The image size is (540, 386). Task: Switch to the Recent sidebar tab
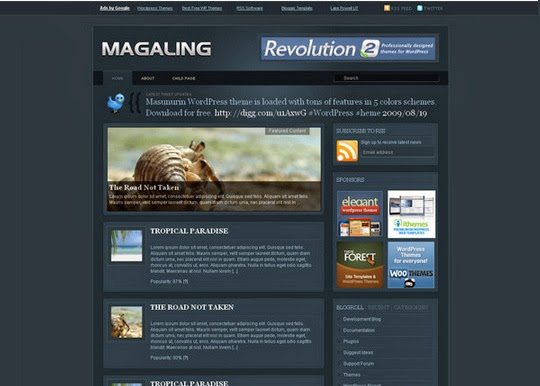tap(378, 307)
